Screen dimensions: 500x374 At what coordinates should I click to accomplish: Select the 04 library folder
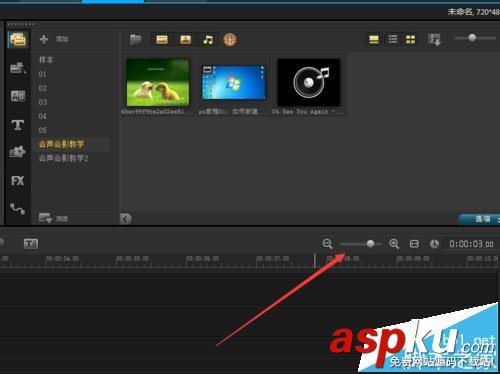(42, 116)
